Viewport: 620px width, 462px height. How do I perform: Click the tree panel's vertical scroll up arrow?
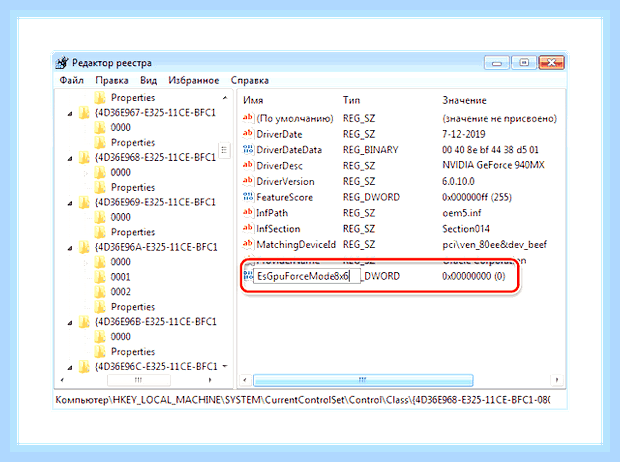pos(225,98)
